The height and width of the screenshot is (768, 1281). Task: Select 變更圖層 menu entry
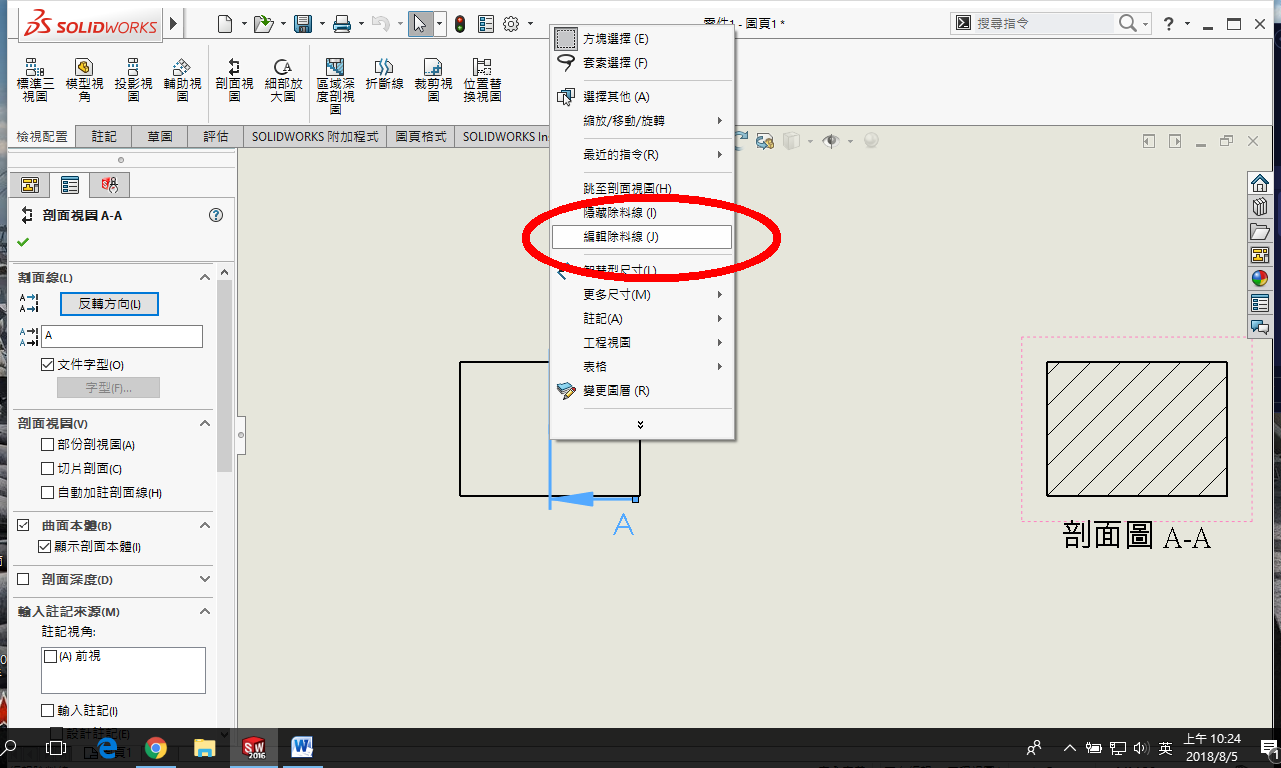coord(642,391)
